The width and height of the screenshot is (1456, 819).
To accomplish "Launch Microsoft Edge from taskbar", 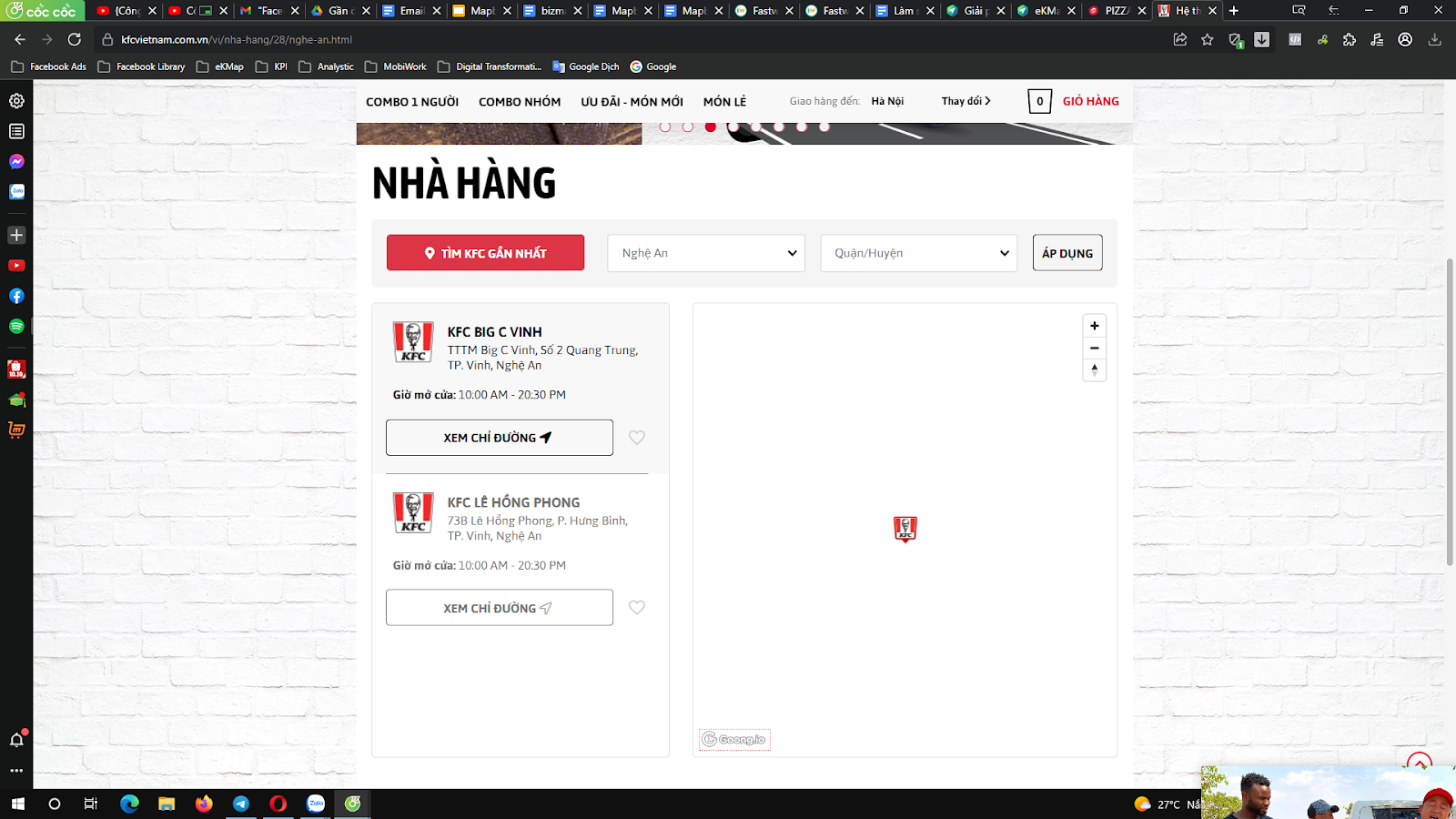I will click(x=129, y=804).
